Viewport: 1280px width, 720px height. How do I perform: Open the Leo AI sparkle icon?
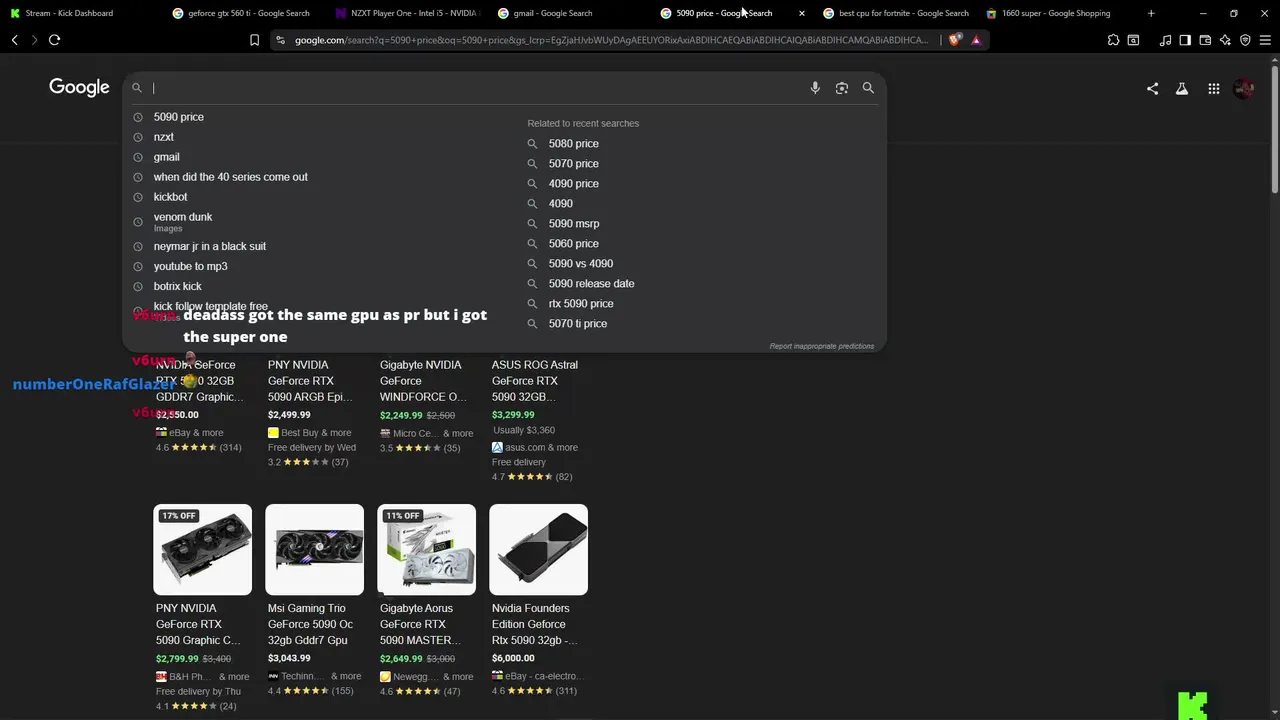[x=1225, y=40]
